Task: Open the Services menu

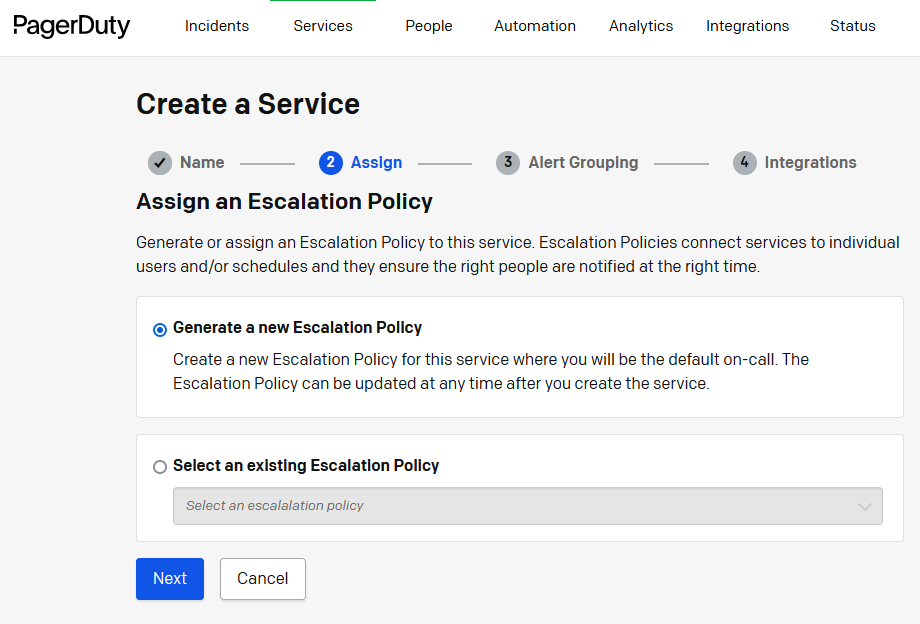Action: click(322, 26)
